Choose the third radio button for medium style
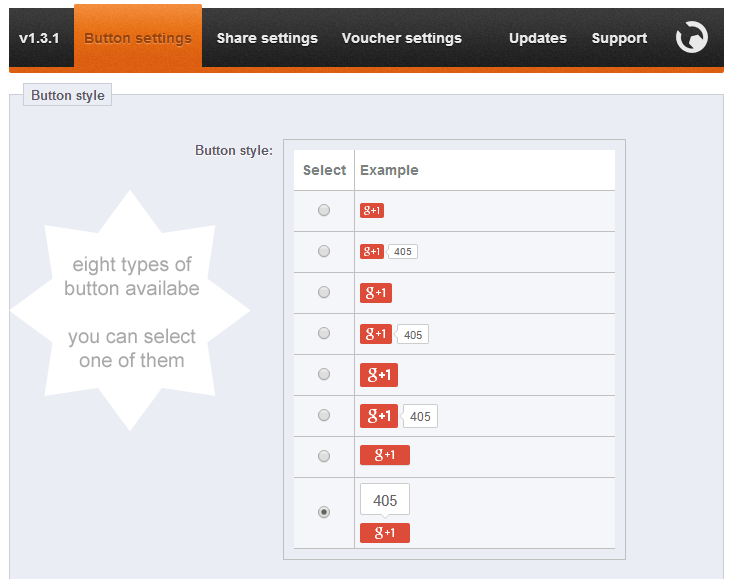 [323, 292]
